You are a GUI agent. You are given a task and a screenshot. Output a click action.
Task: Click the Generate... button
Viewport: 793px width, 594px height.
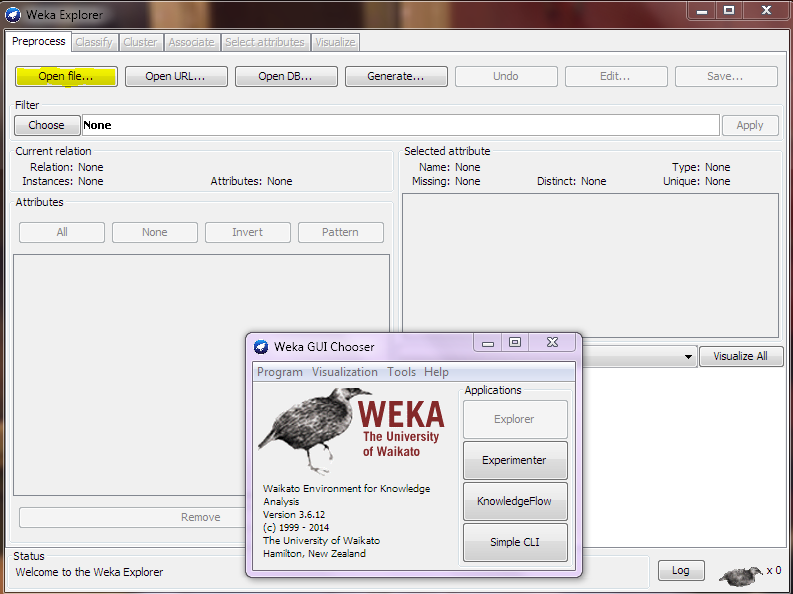396,76
